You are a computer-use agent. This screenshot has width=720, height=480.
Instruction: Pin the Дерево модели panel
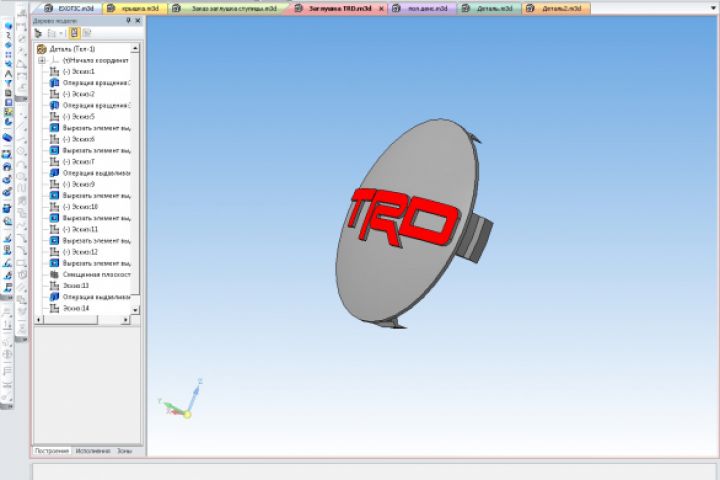point(129,21)
